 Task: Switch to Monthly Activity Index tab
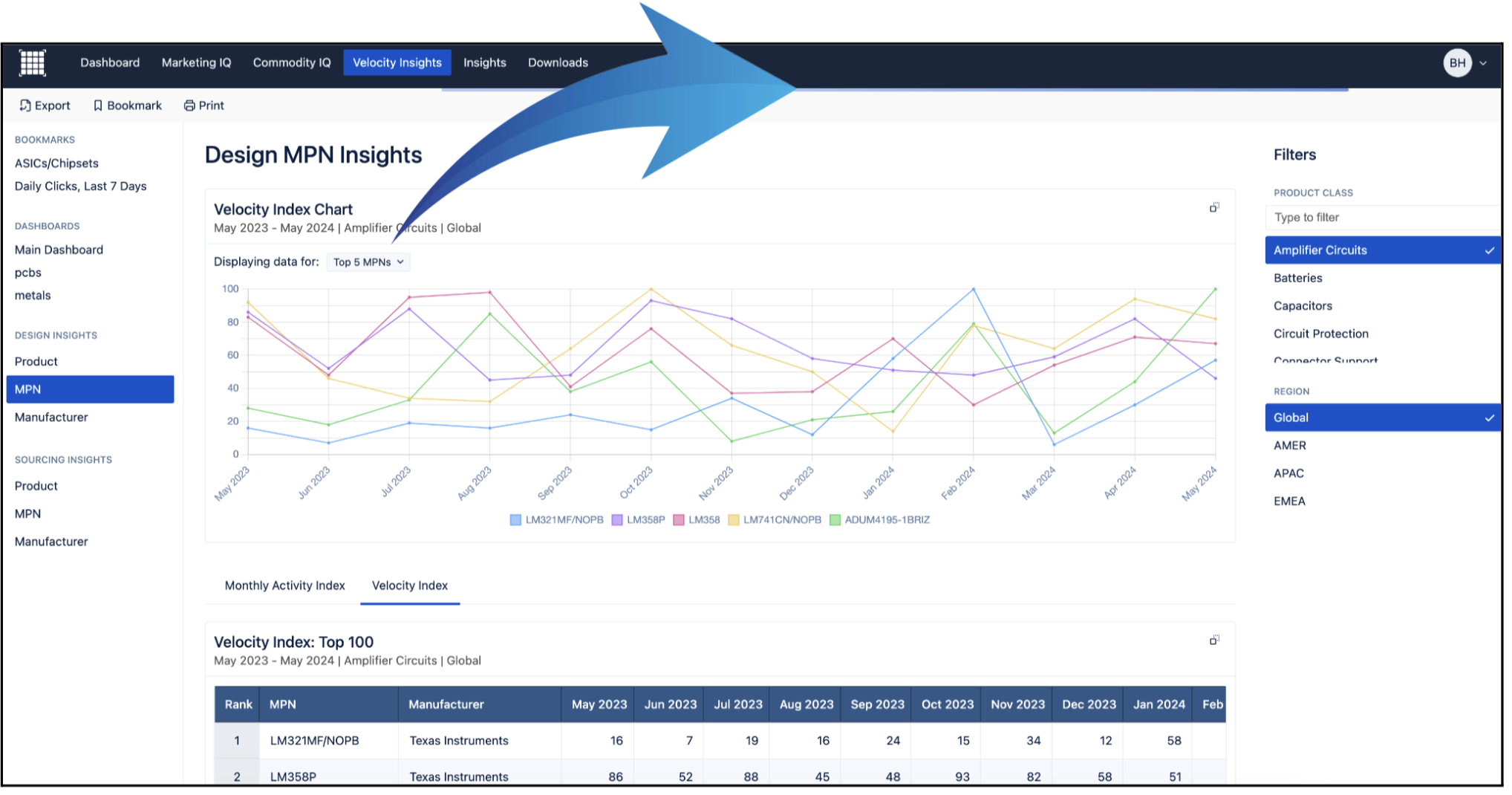(284, 585)
